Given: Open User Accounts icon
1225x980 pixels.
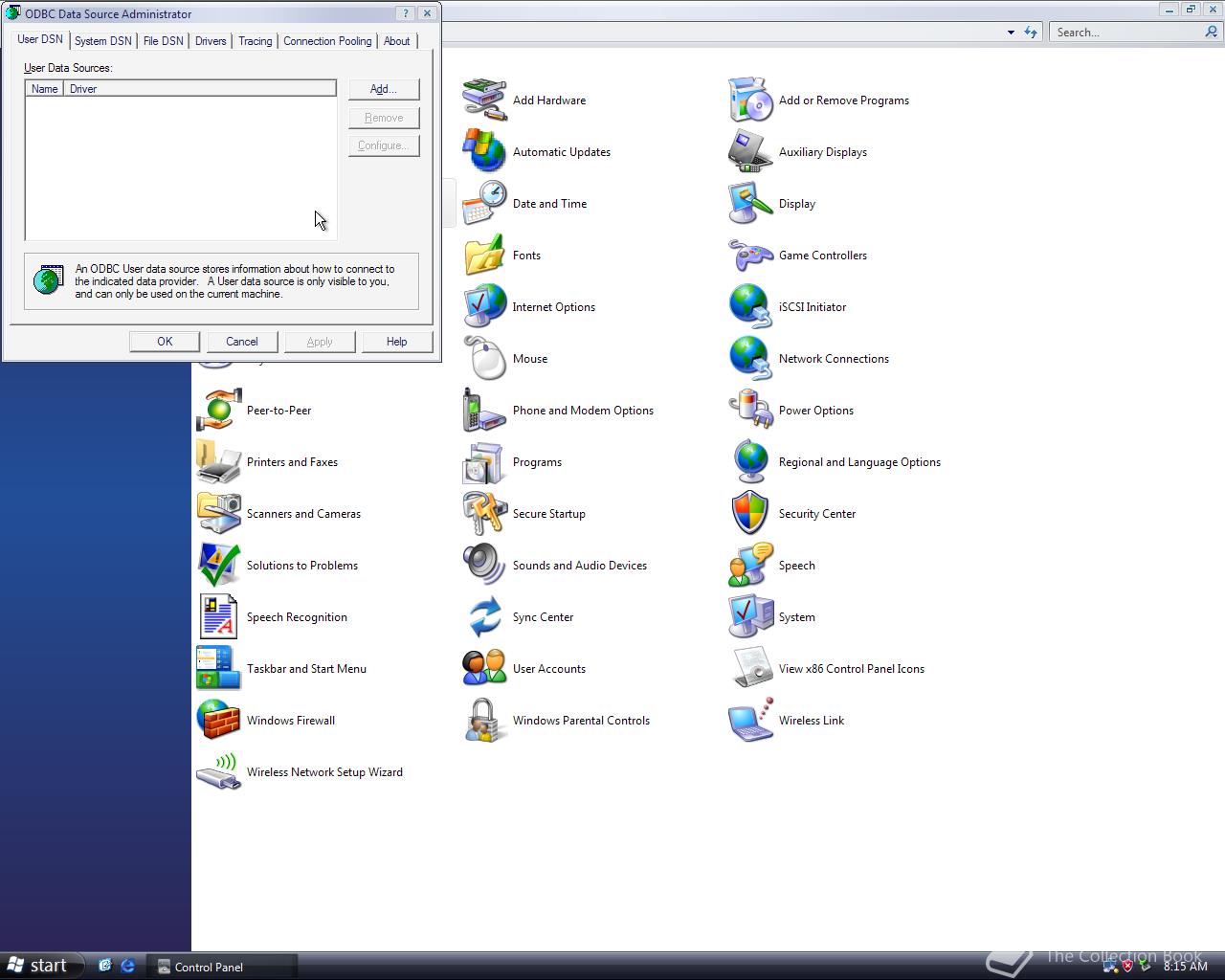Looking at the screenshot, I should click(484, 669).
